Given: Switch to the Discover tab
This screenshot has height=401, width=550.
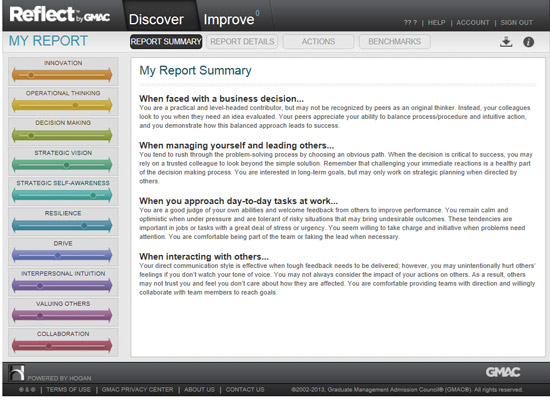Looking at the screenshot, I should click(156, 19).
